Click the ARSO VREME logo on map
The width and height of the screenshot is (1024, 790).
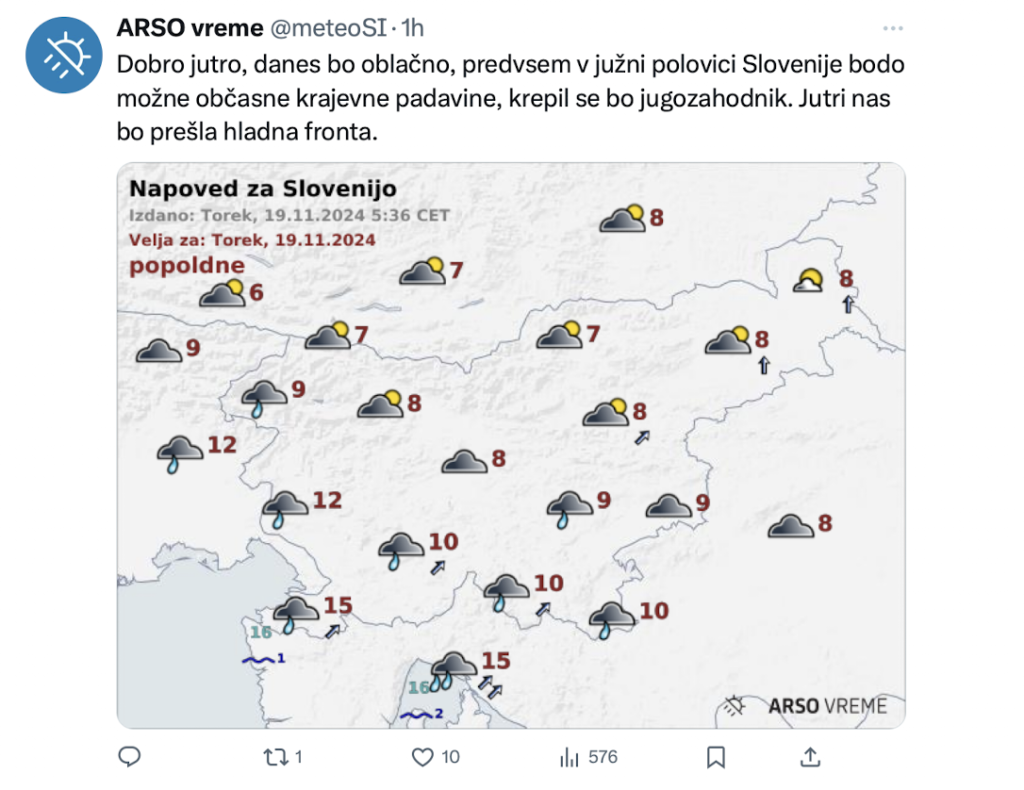[807, 706]
